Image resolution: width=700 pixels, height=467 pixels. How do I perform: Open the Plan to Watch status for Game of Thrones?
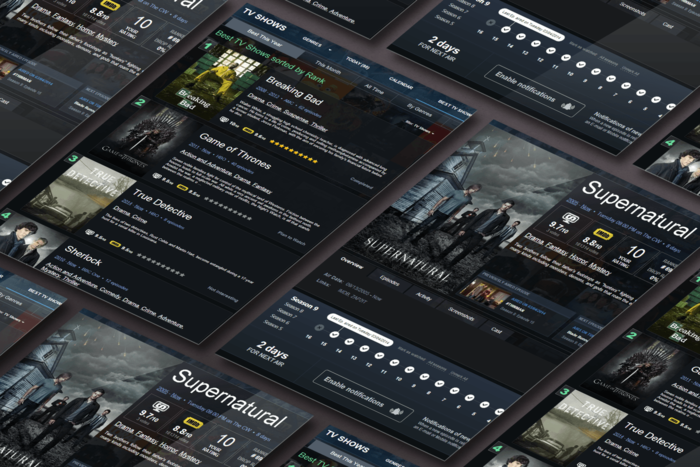pyautogui.click(x=291, y=239)
